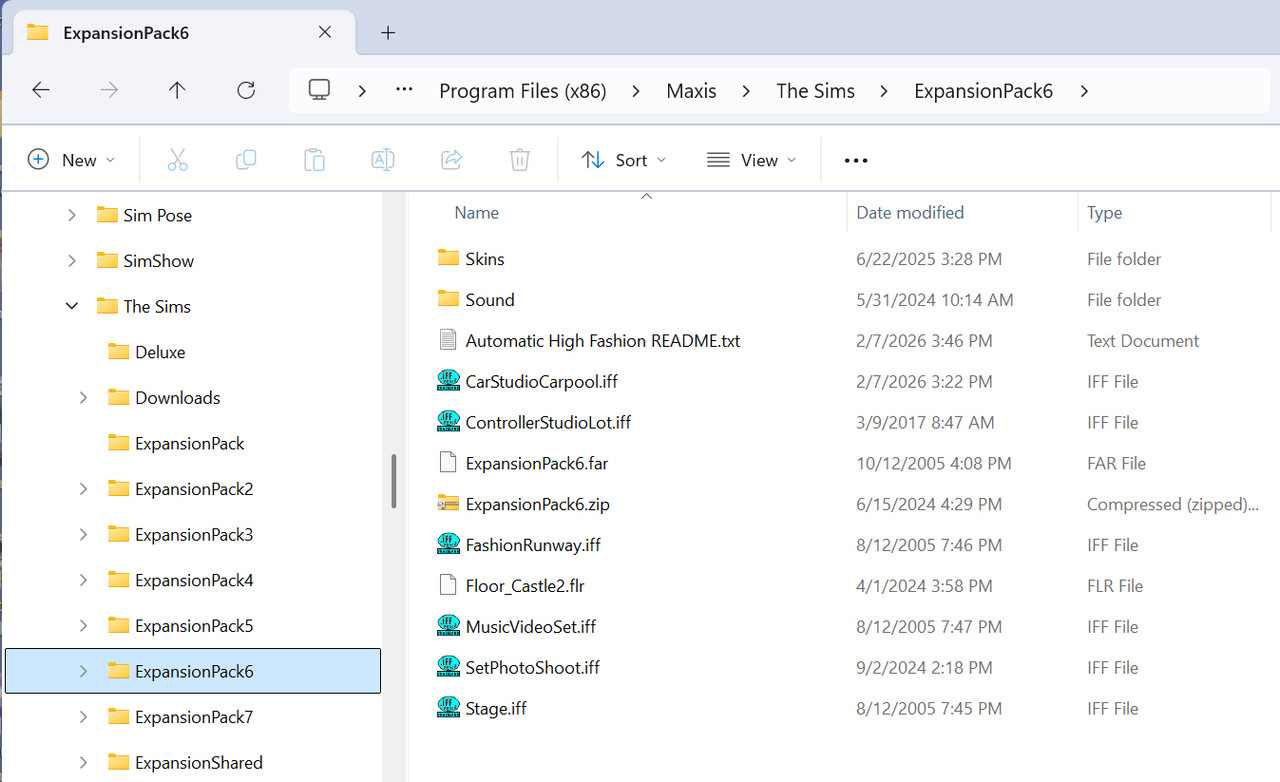Collapse The Sims tree node
The width and height of the screenshot is (1280, 782).
click(71, 306)
